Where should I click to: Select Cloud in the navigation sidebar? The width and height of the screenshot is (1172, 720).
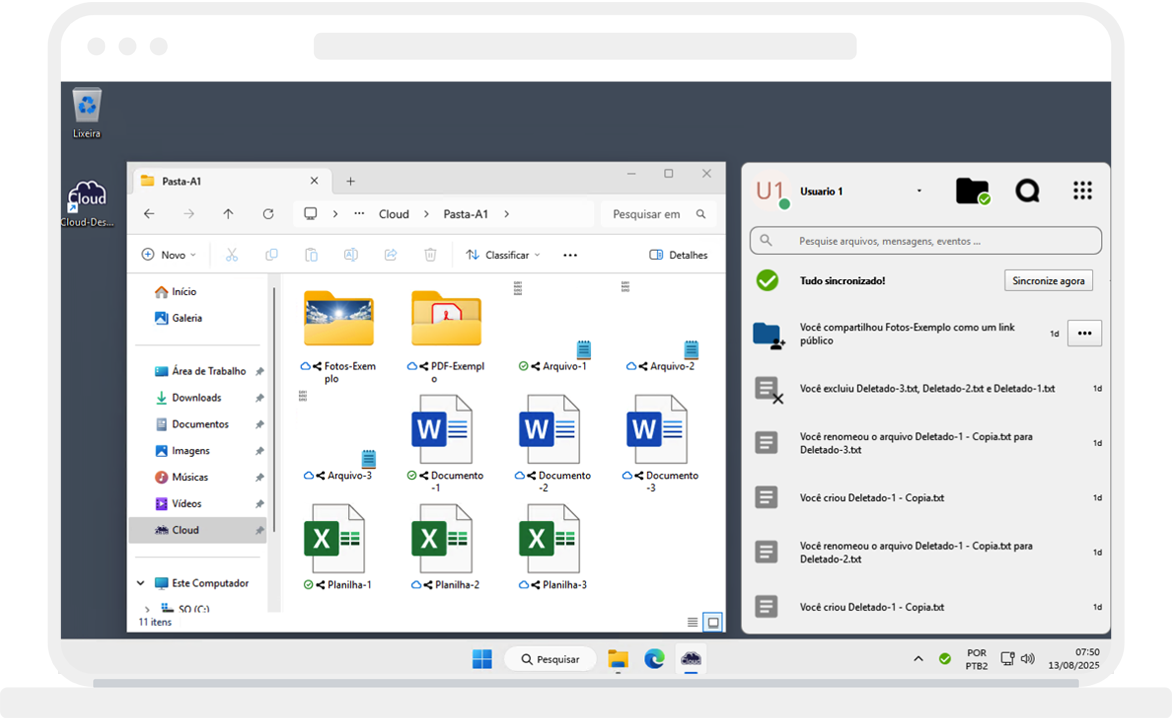(x=185, y=530)
